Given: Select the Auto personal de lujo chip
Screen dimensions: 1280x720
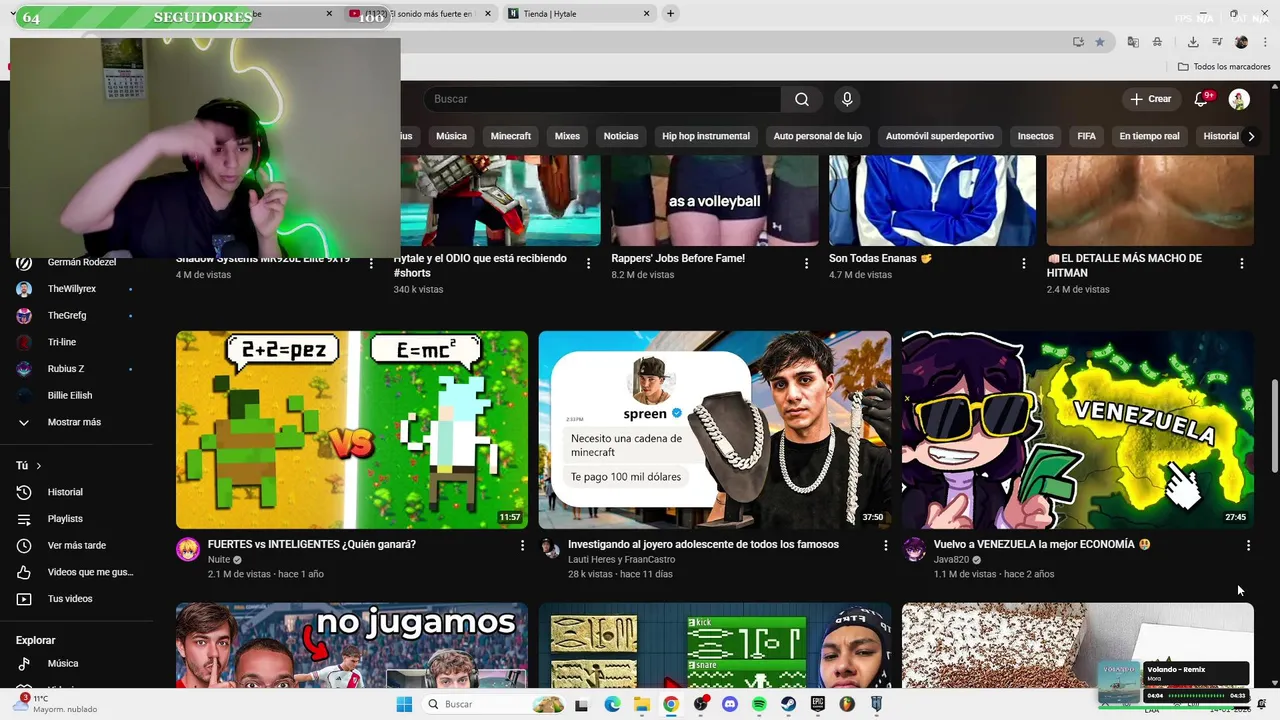Looking at the screenshot, I should pos(818,136).
